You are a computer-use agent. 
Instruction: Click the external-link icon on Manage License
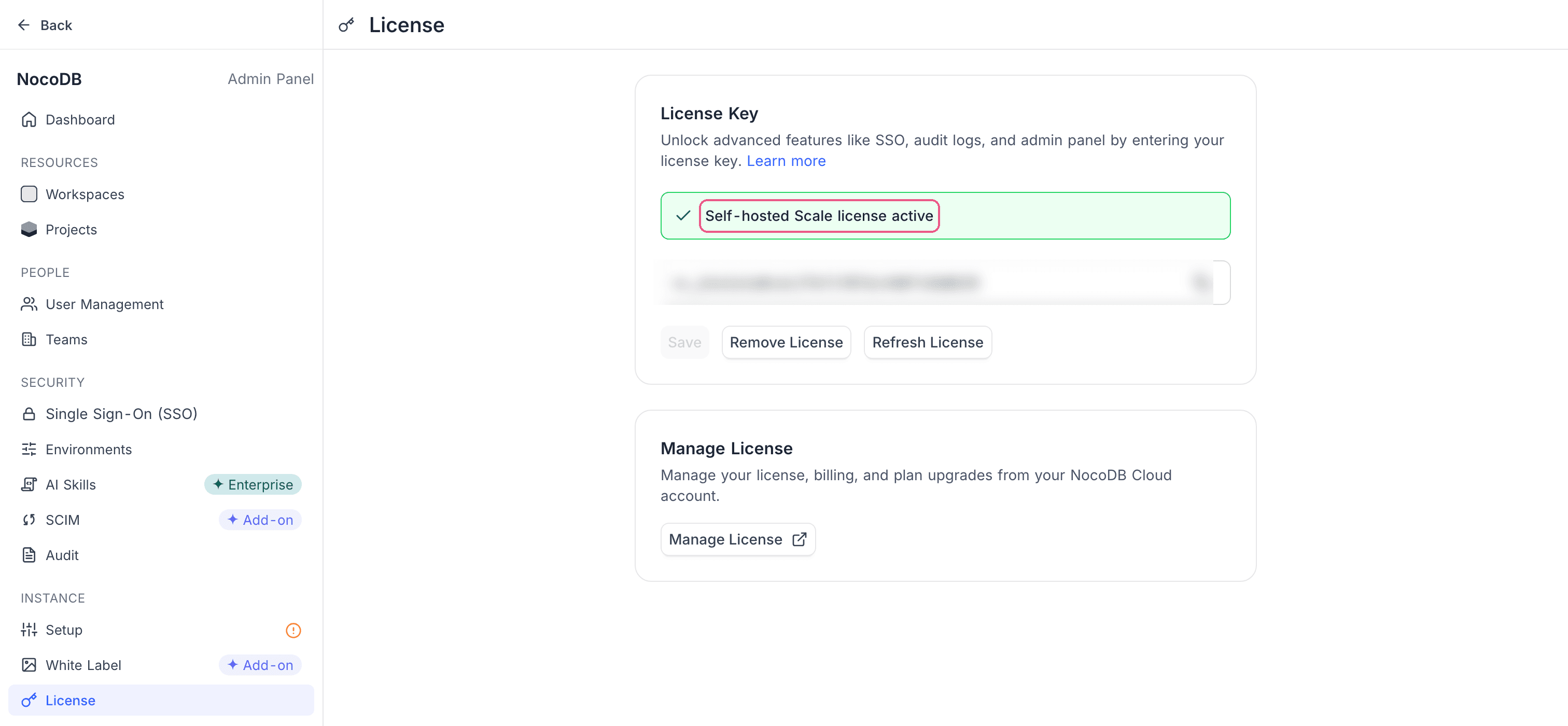(799, 539)
